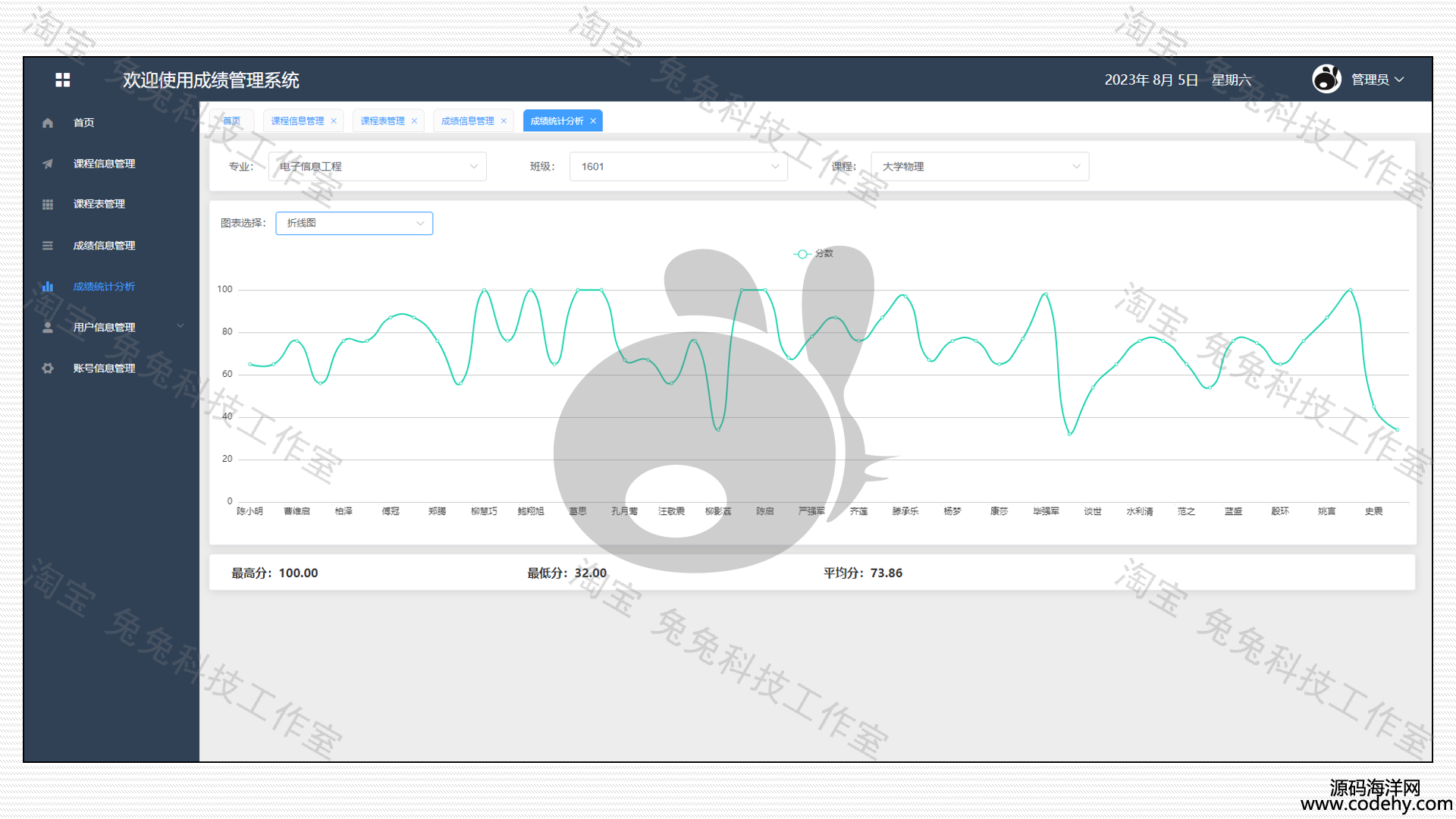Viewport: 1456px width, 819px height.
Task: Click the date 2023年 8月 5日
Action: [x=1151, y=80]
